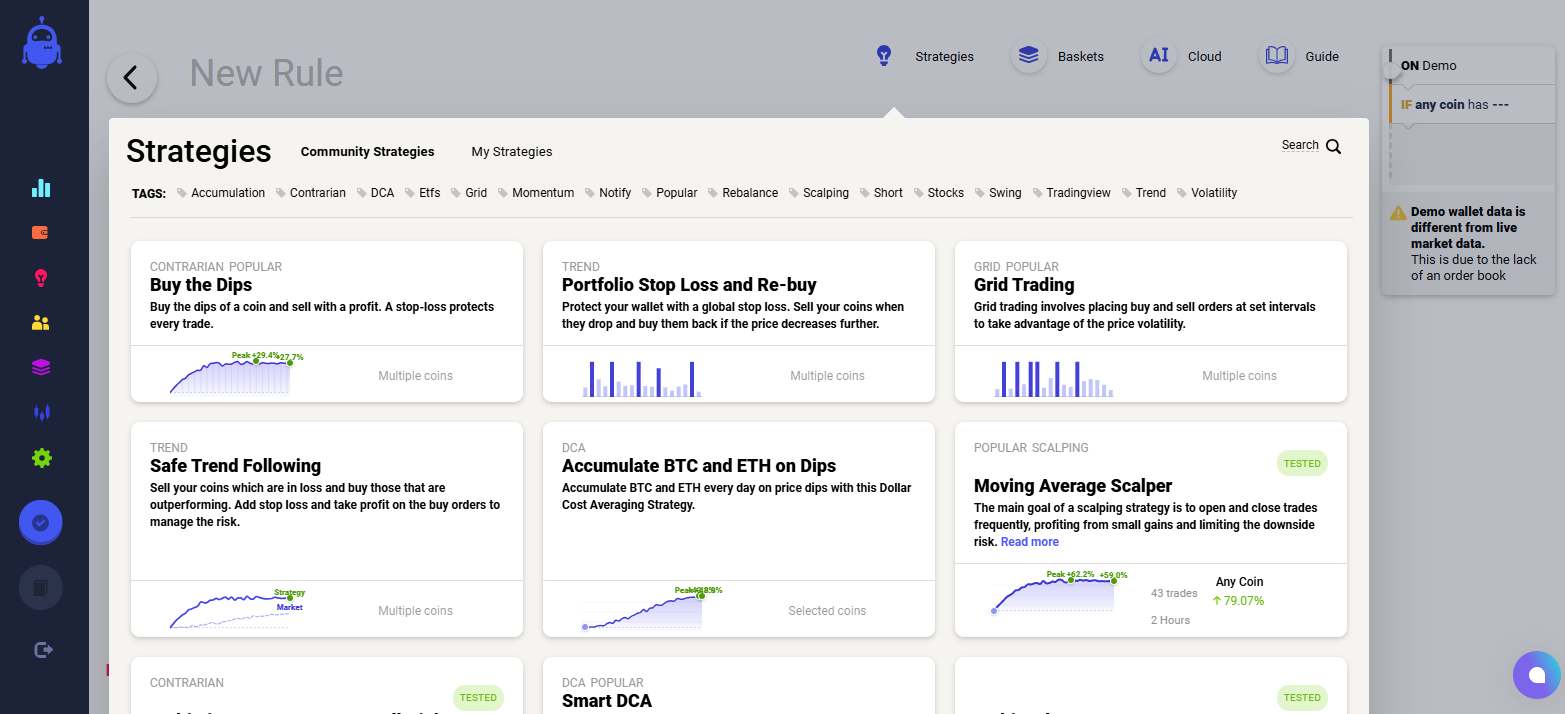Open the green settings gear icon
The height and width of the screenshot is (714, 1565).
[41, 458]
